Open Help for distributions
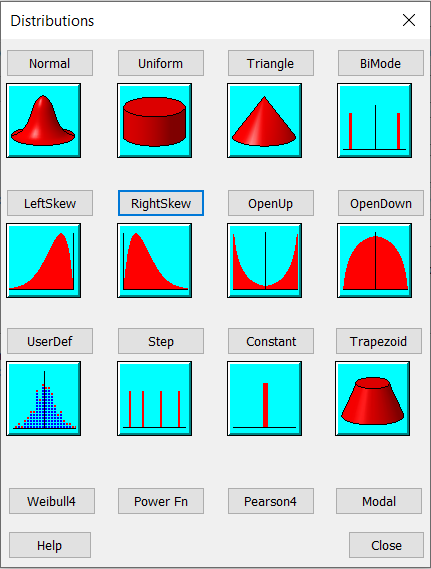The image size is (431, 569). 50,545
